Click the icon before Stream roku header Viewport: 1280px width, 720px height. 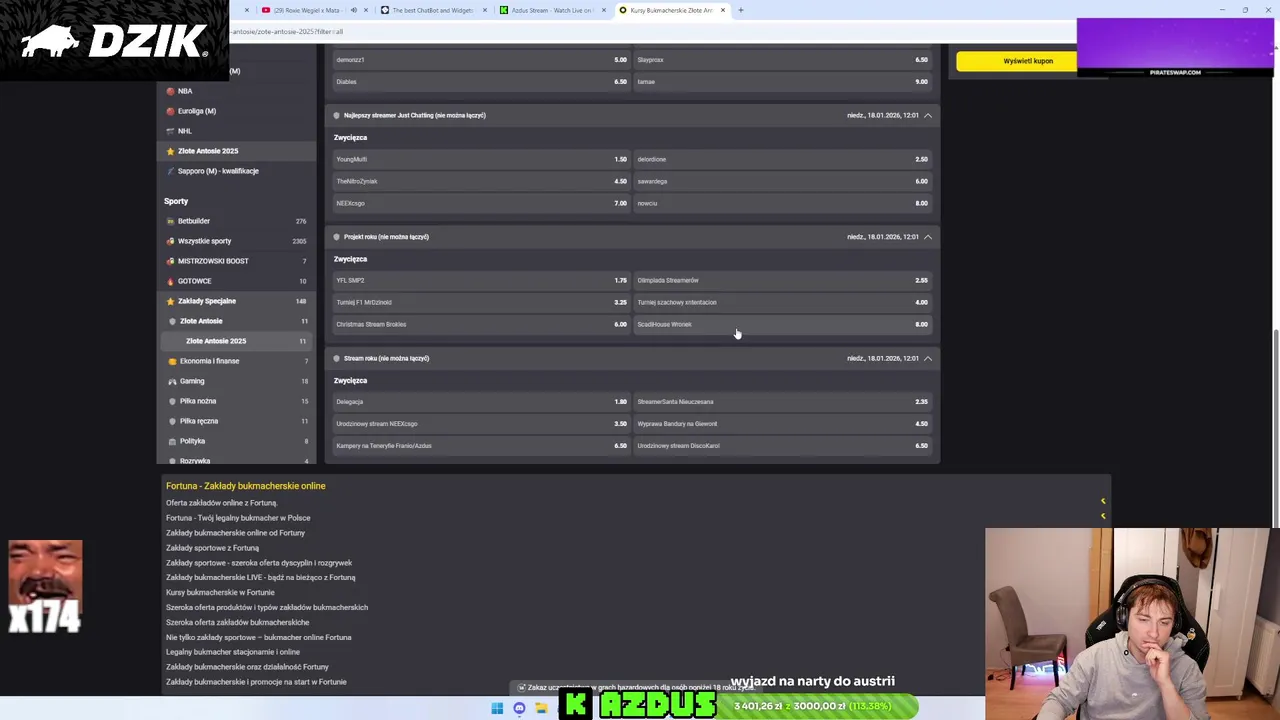click(336, 358)
